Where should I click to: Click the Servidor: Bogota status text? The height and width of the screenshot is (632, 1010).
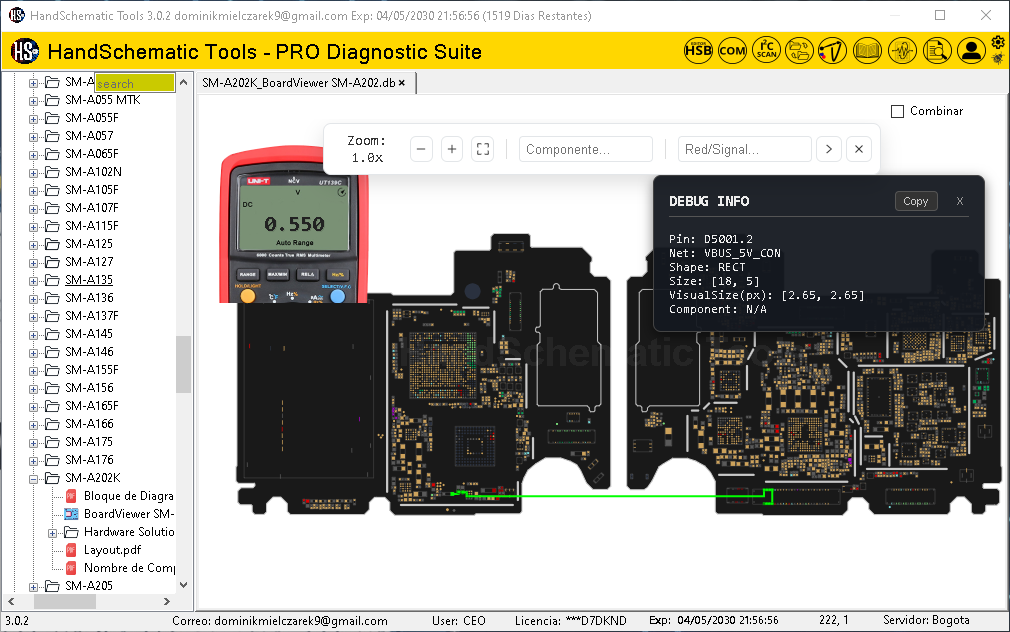pos(926,620)
